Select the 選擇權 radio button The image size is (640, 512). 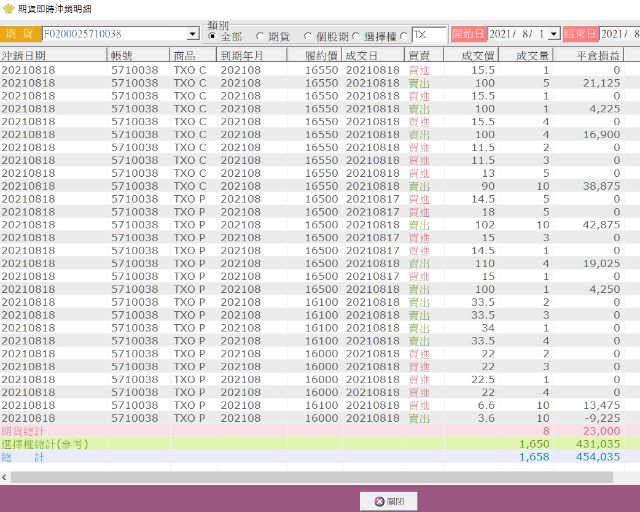[356, 36]
